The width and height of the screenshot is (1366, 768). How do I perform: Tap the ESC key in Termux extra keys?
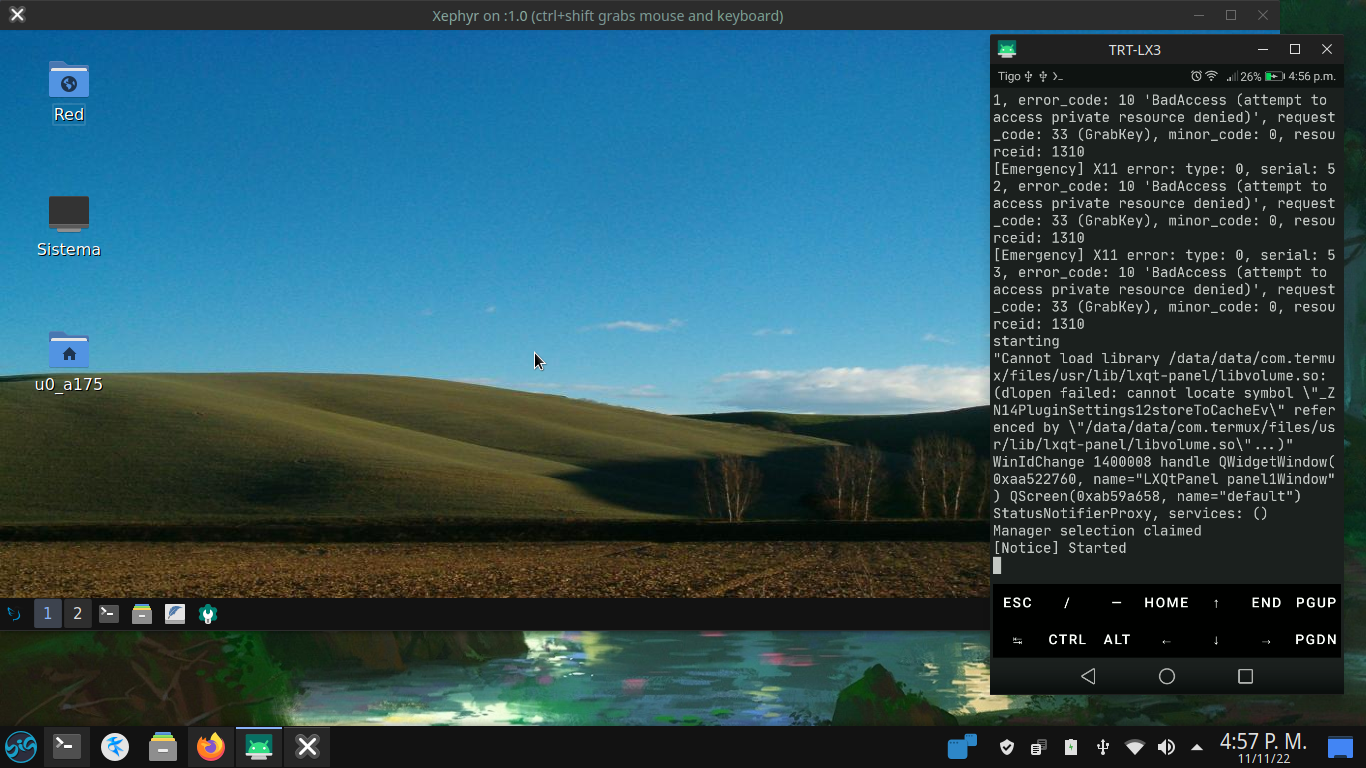[x=1017, y=603]
